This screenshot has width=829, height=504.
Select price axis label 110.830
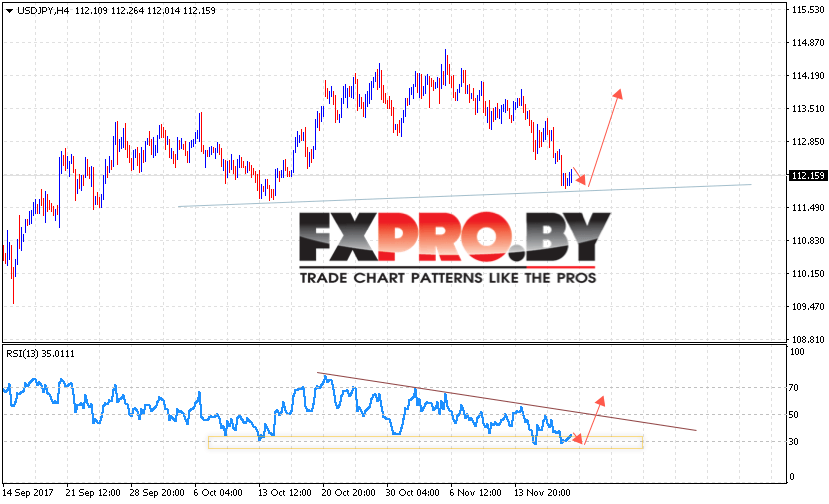tap(808, 241)
